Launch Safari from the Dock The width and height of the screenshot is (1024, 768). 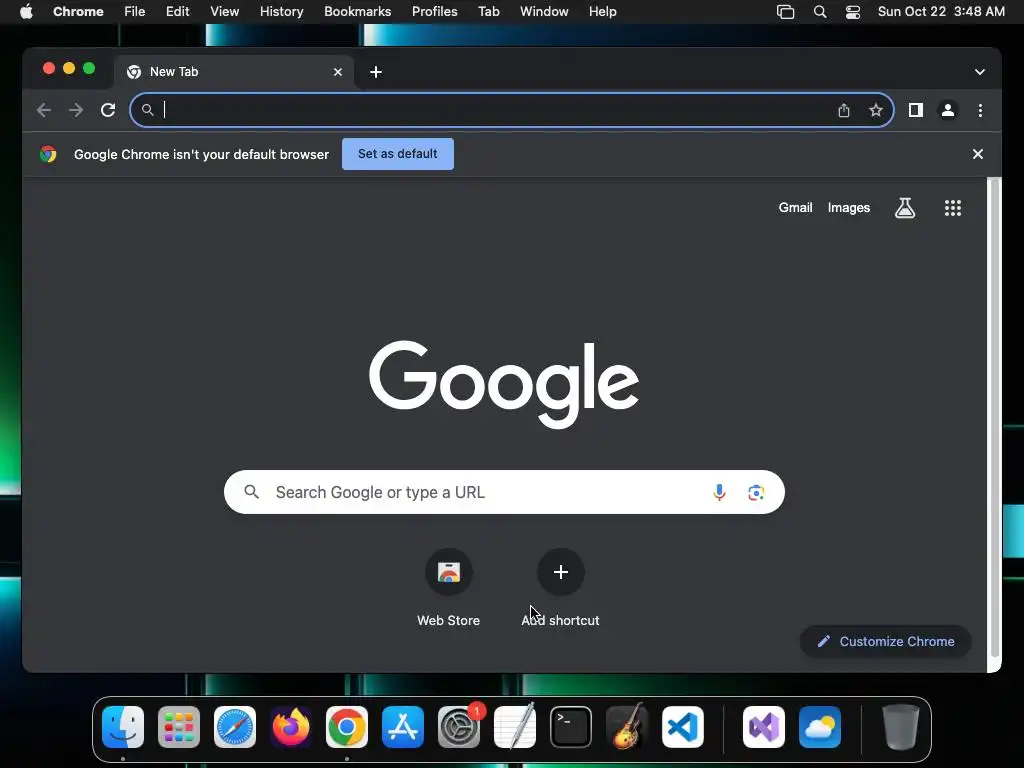[235, 727]
